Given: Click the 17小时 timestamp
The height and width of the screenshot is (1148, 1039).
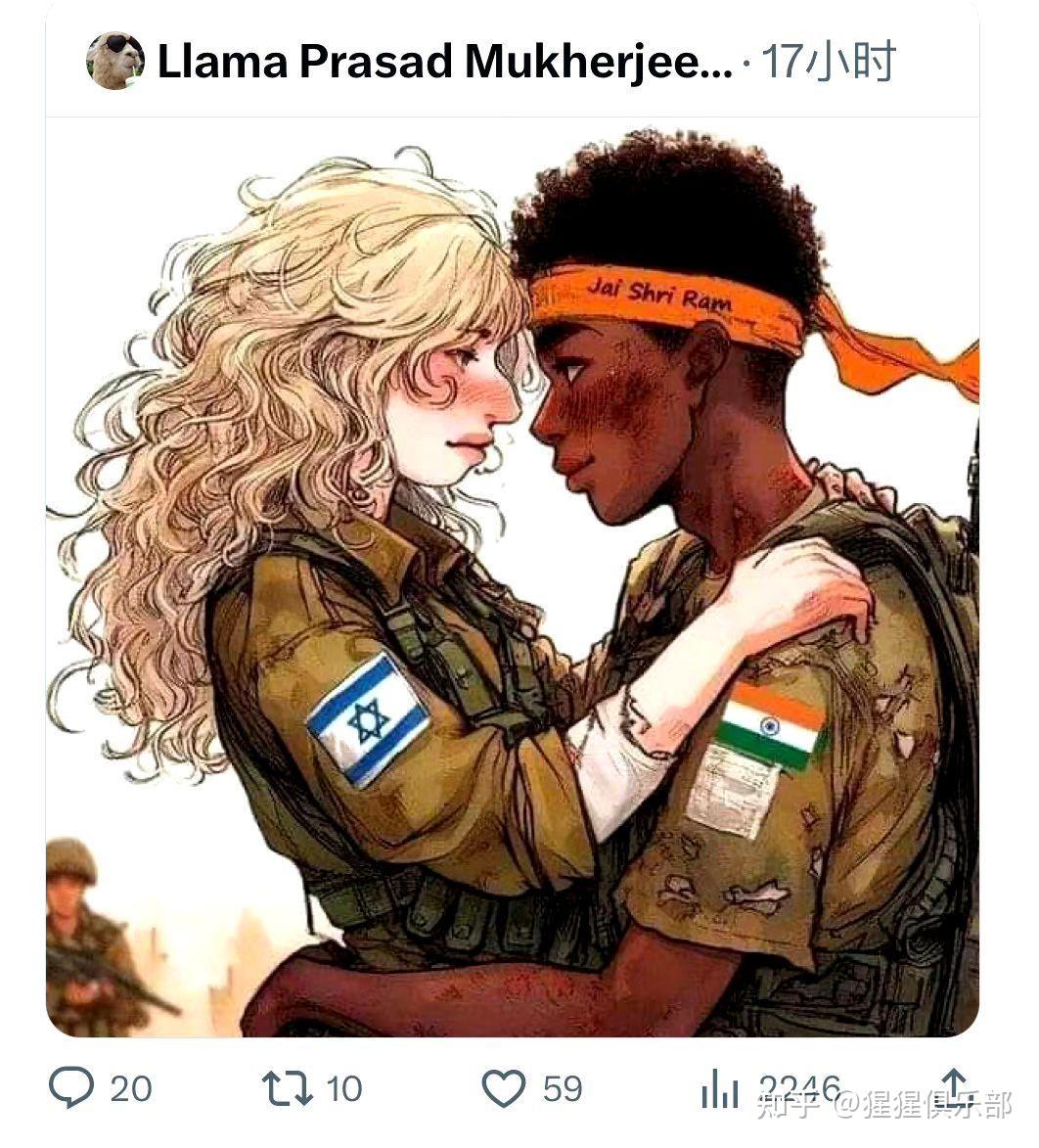Looking at the screenshot, I should point(828,62).
